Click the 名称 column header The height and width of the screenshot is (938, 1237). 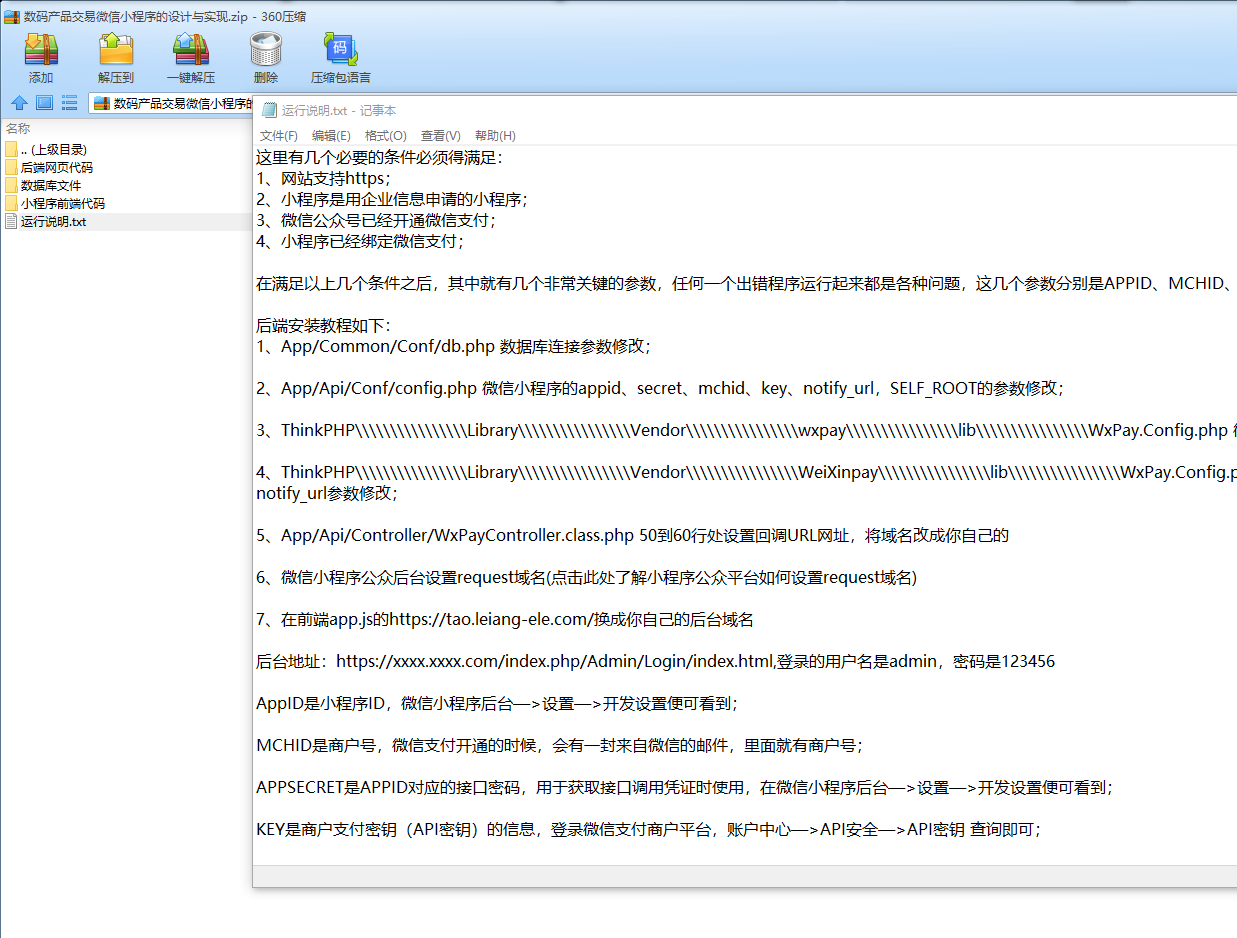click(x=18, y=128)
